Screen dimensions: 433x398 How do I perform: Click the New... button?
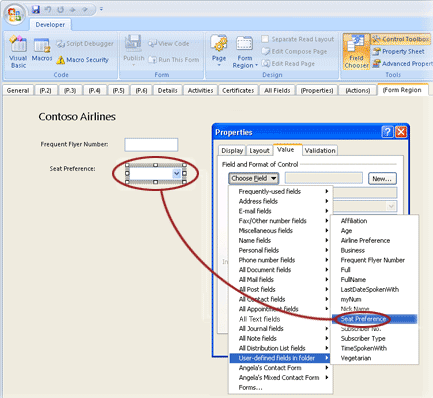pyautogui.click(x=382, y=179)
